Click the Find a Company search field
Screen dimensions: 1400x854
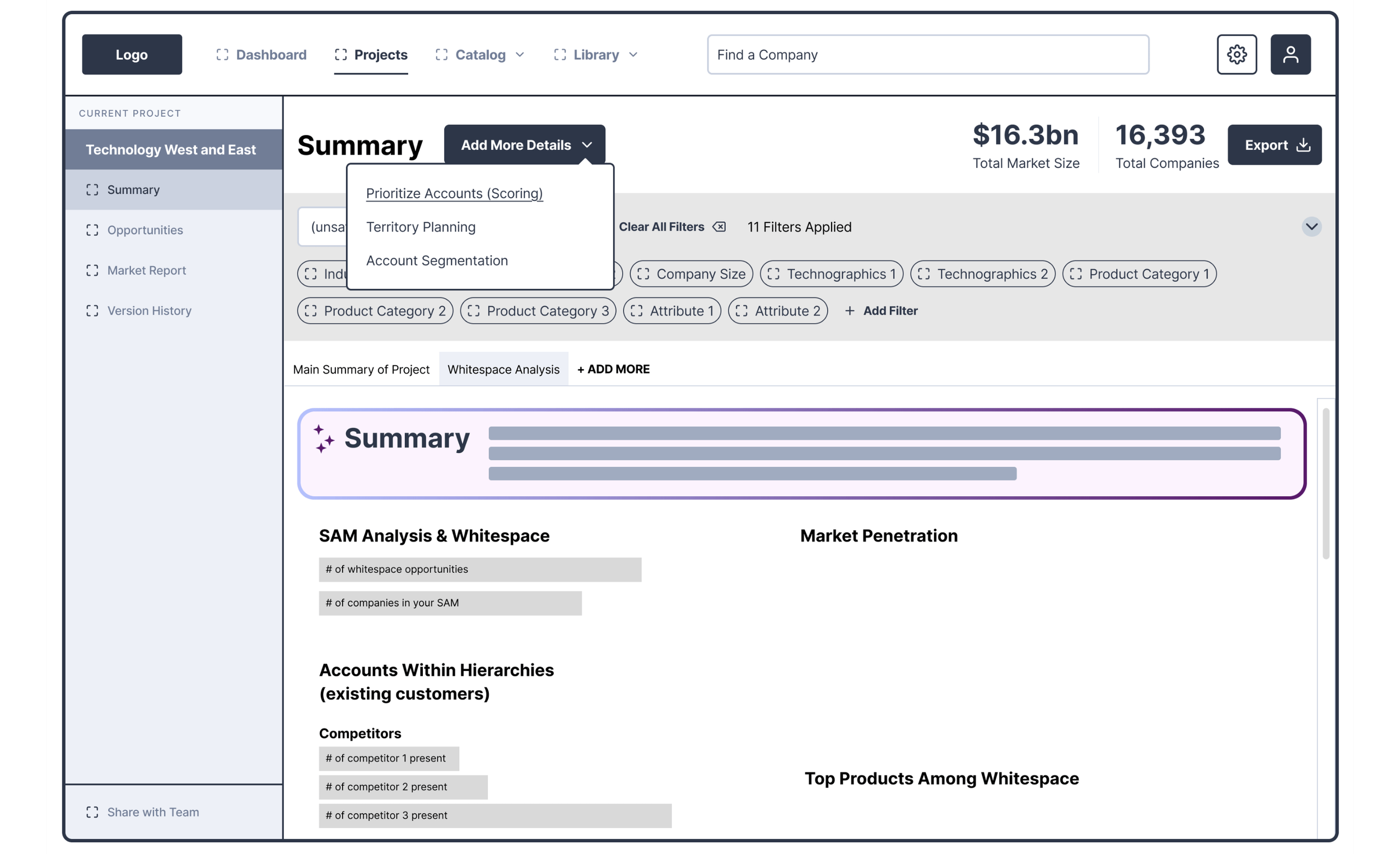pyautogui.click(x=927, y=54)
